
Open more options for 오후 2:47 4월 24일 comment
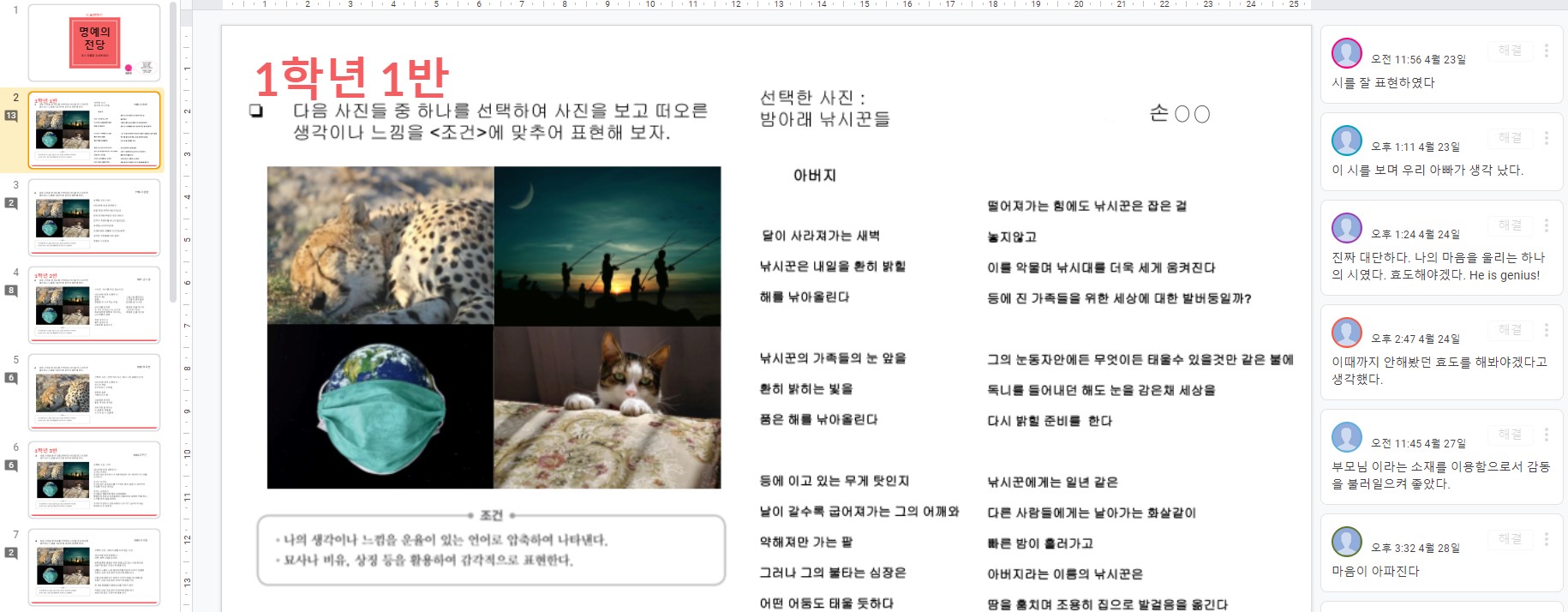[1547, 330]
